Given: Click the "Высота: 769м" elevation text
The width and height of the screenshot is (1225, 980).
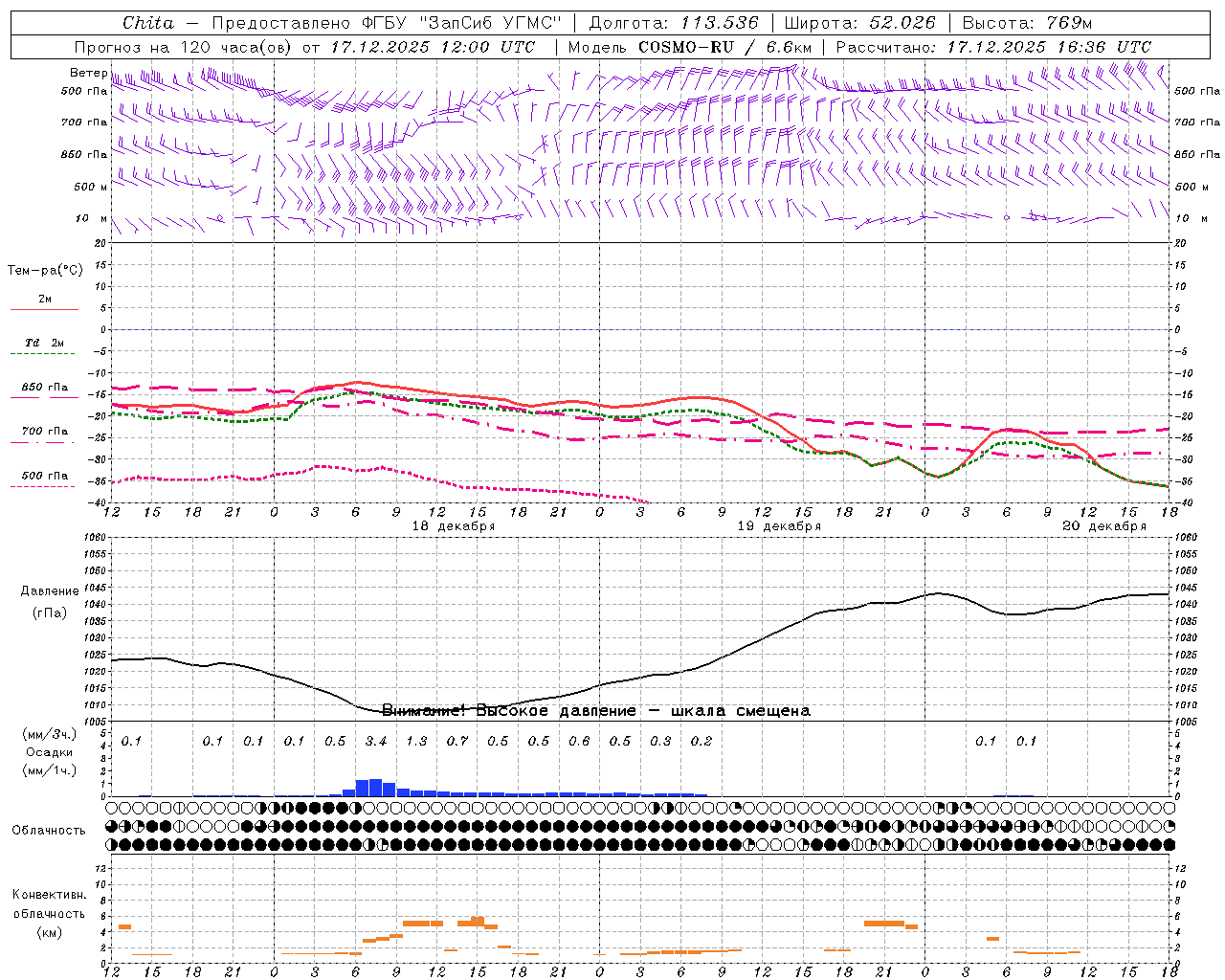Looking at the screenshot, I should pos(1027,22).
